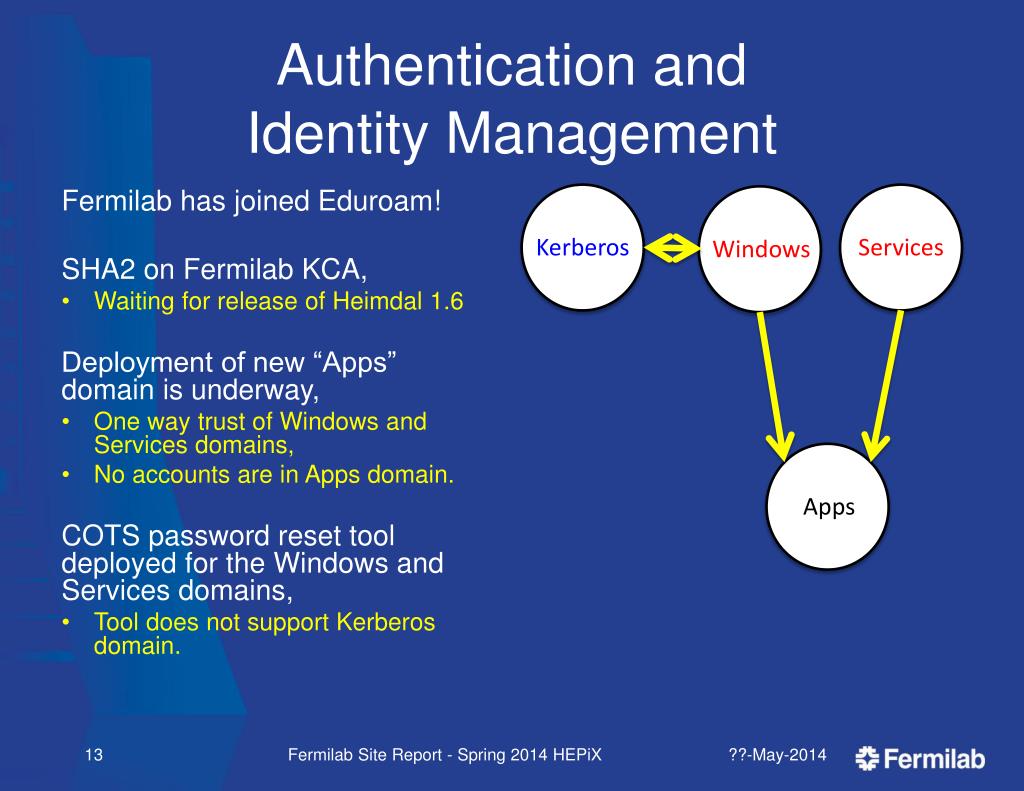Click text 'Fermilab has joined Eduroam!'

click(x=252, y=201)
